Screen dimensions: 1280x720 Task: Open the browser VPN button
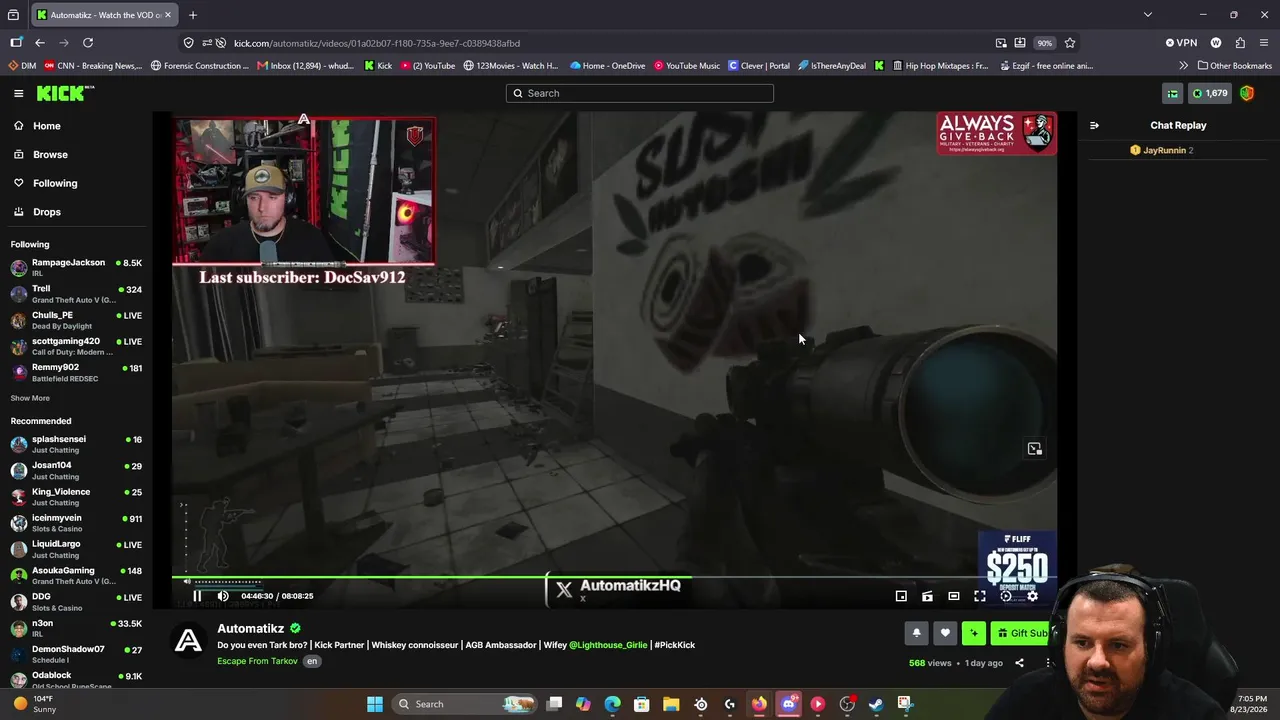point(1181,43)
